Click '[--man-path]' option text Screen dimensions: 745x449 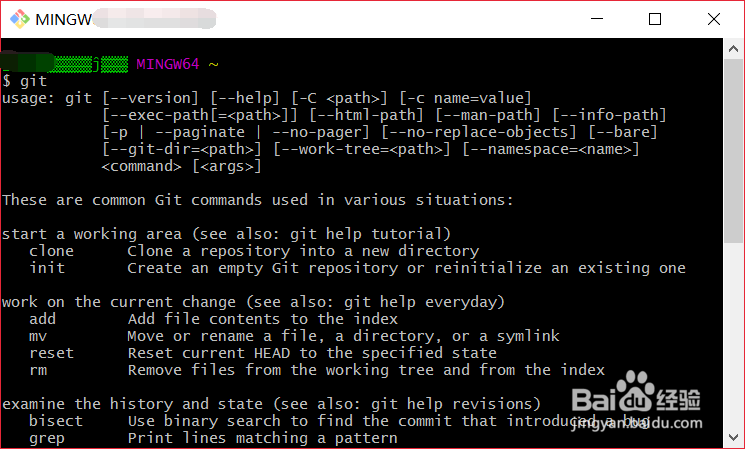point(487,115)
